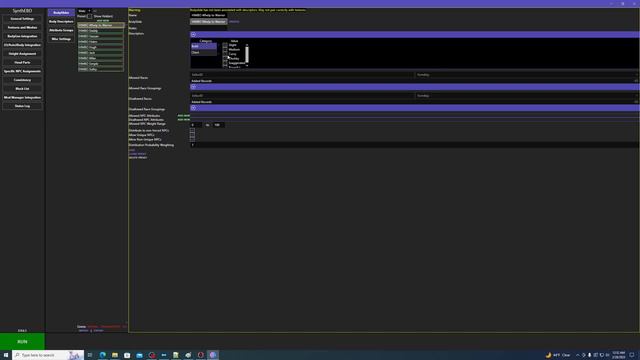Switch to the BodySlides tab
Viewport: 640px width, 360px height.
coord(61,13)
